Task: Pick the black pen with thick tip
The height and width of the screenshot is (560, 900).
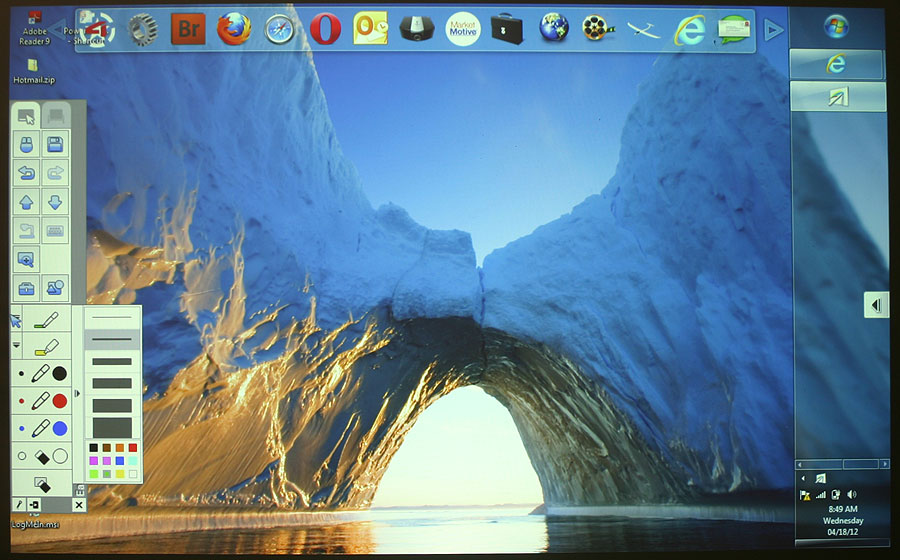Action: coord(60,374)
